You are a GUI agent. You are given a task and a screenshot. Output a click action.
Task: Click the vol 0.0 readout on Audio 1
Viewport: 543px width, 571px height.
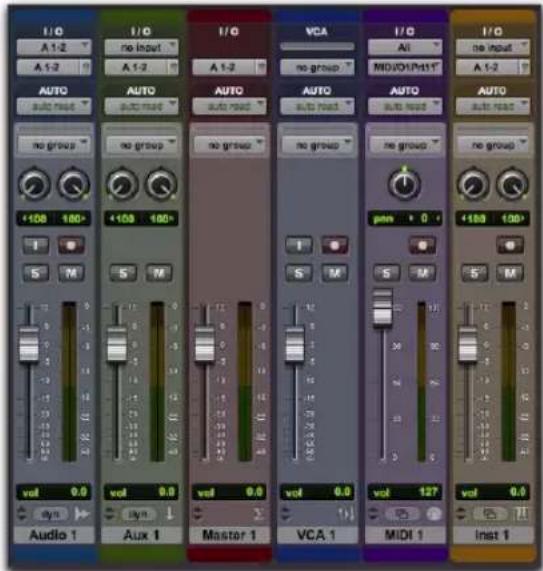54,492
